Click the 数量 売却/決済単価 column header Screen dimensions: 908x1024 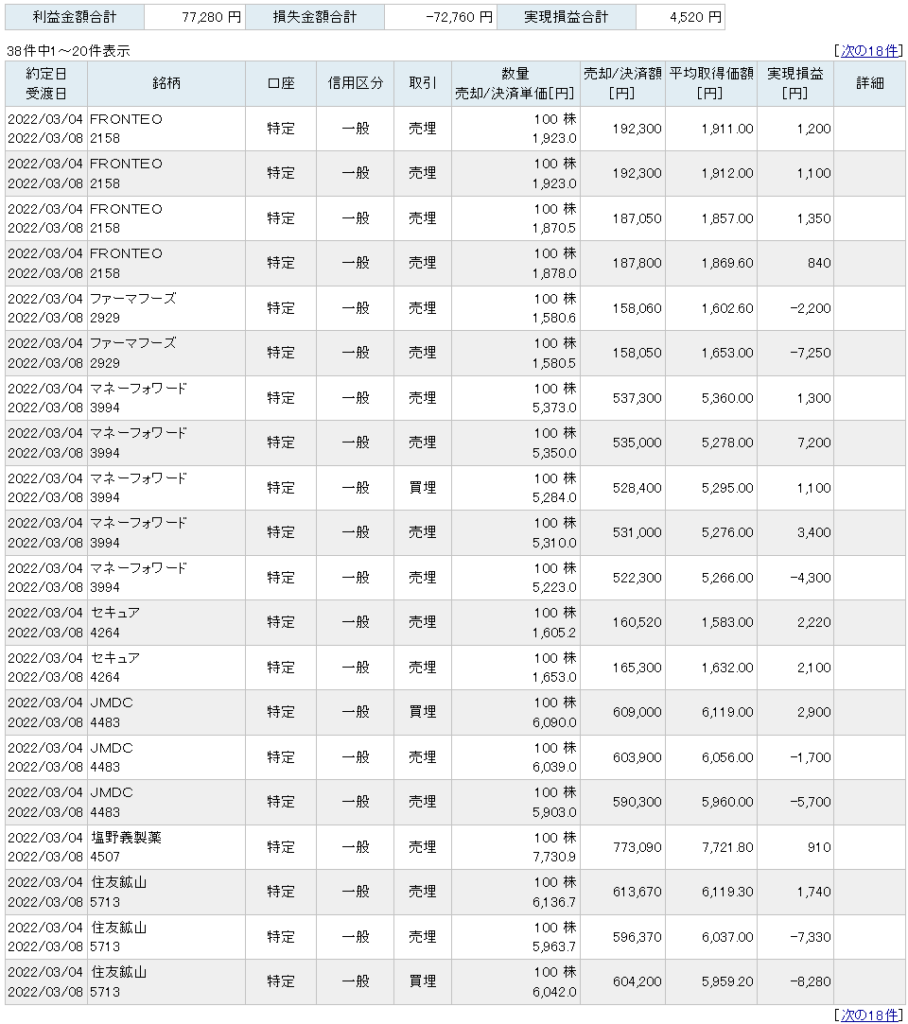point(515,84)
